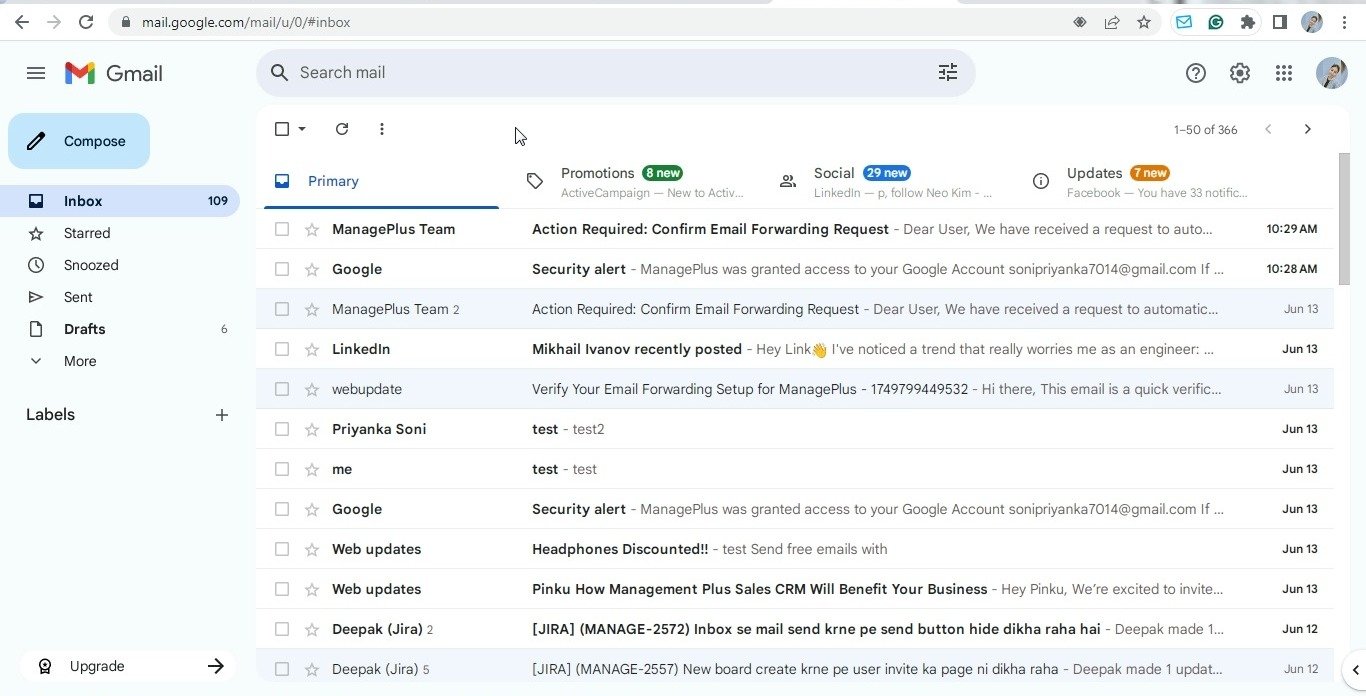Check the box for the email from me
This screenshot has height=696, width=1366.
point(282,469)
